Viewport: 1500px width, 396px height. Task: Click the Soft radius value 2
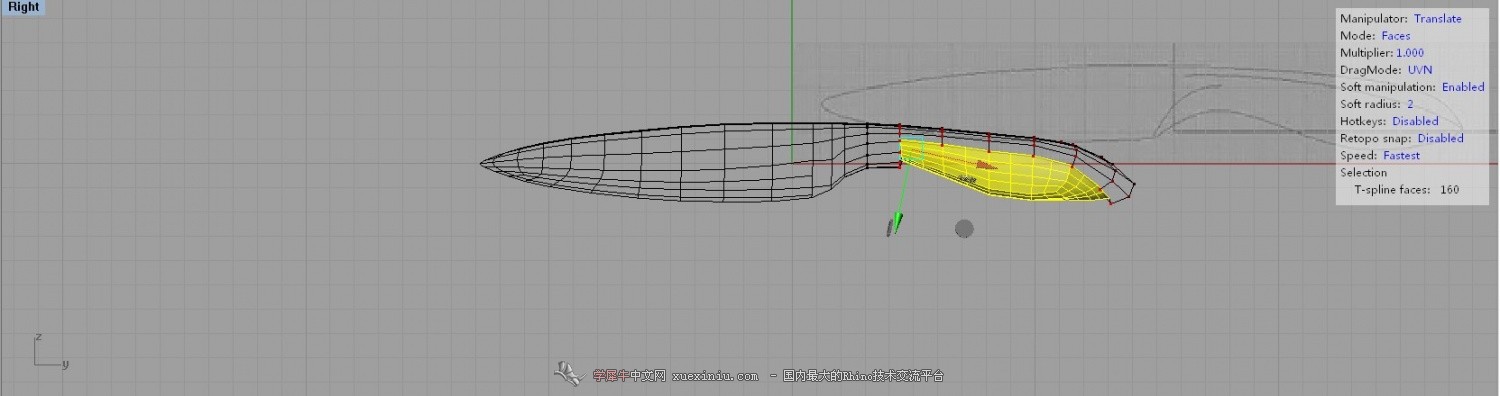[x=1410, y=104]
